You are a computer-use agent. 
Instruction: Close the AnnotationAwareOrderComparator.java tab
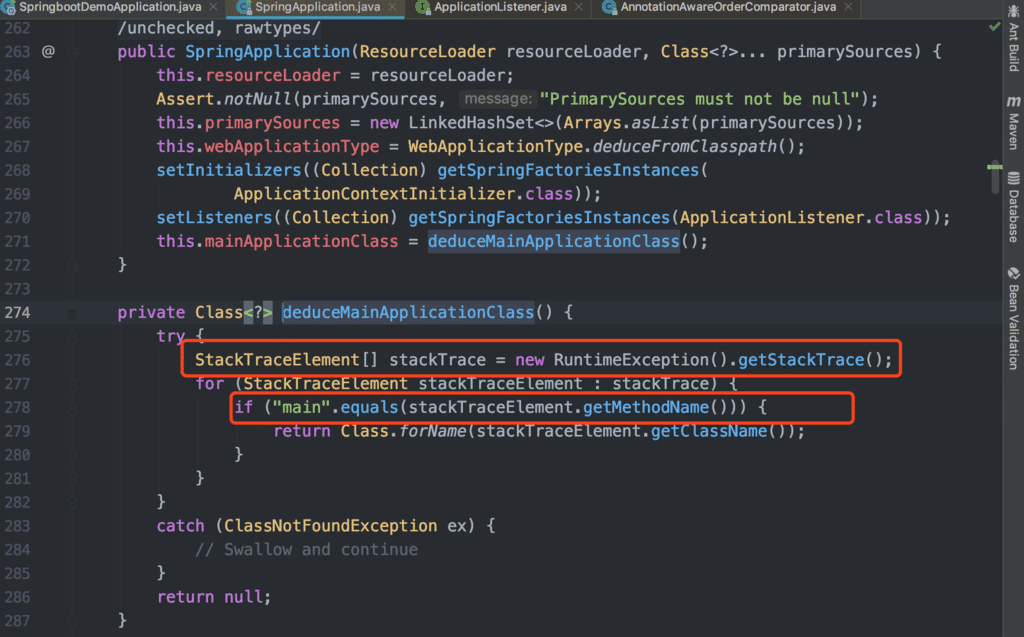pos(848,7)
